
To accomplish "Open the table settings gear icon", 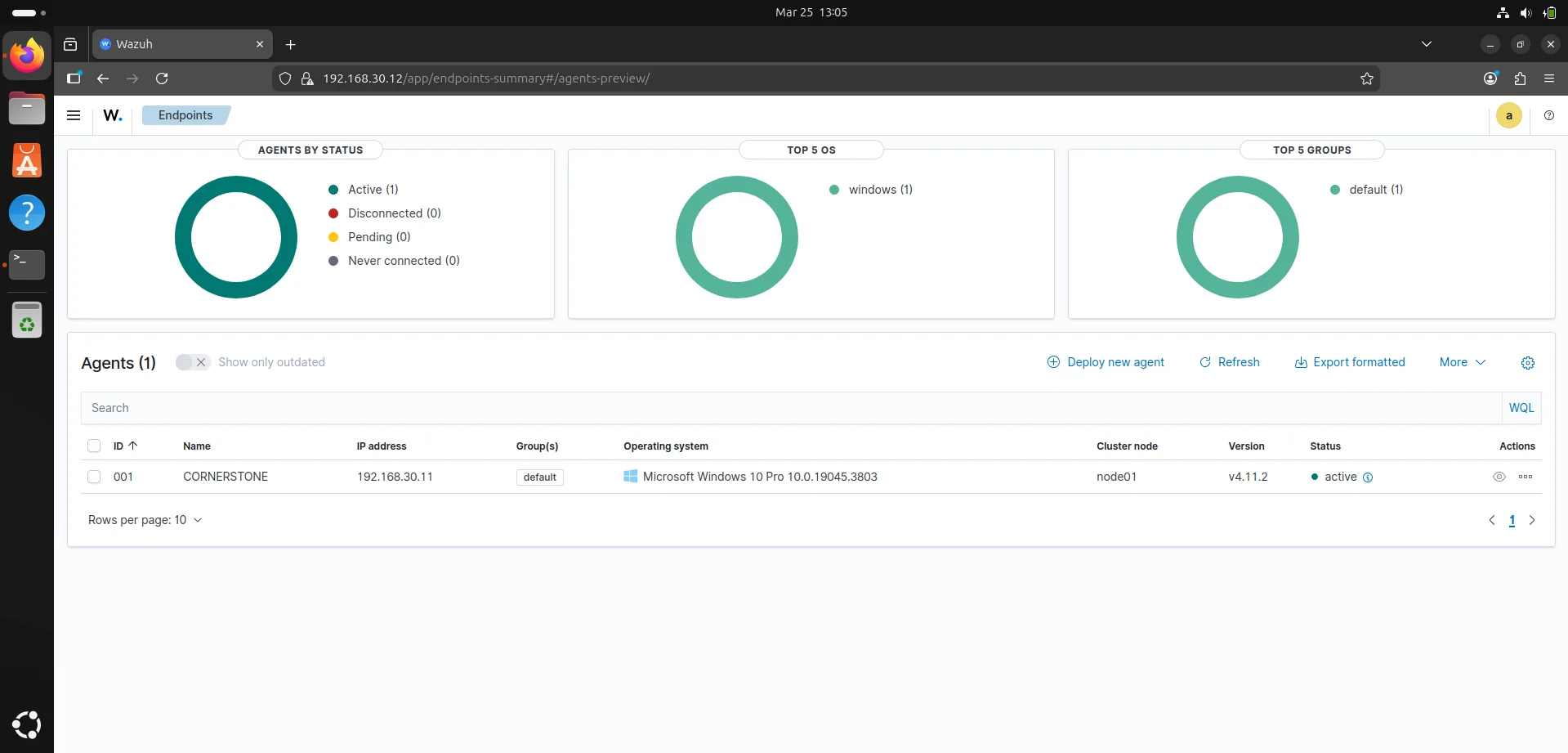I will pyautogui.click(x=1527, y=363).
